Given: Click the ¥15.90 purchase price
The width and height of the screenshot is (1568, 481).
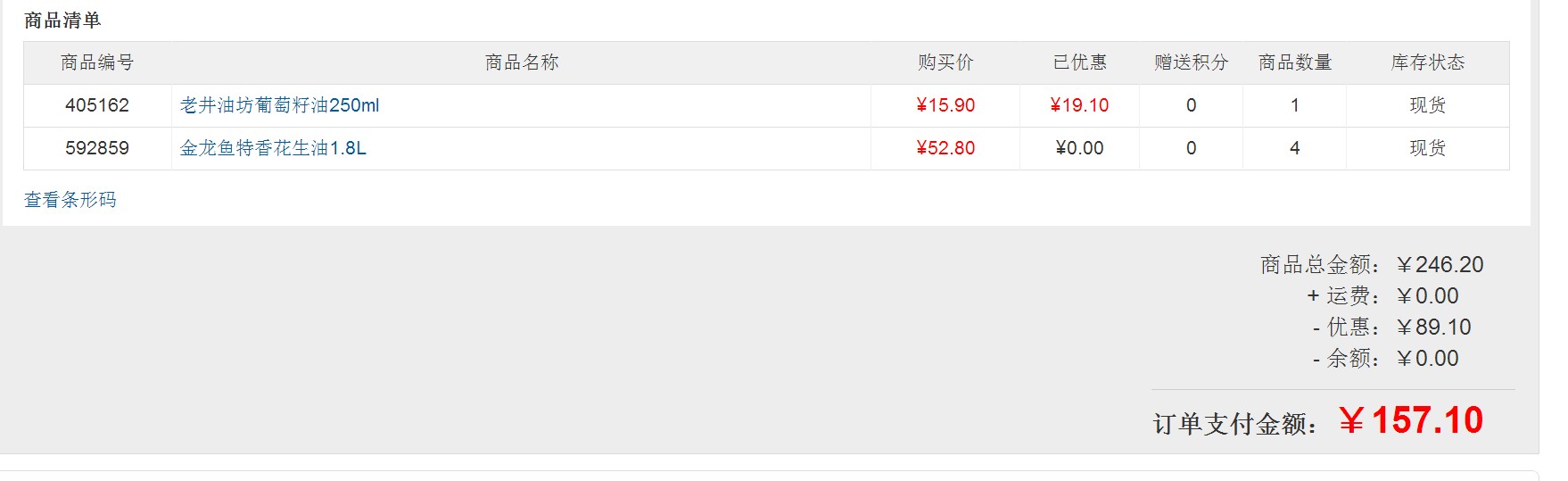Looking at the screenshot, I should pyautogui.click(x=945, y=105).
